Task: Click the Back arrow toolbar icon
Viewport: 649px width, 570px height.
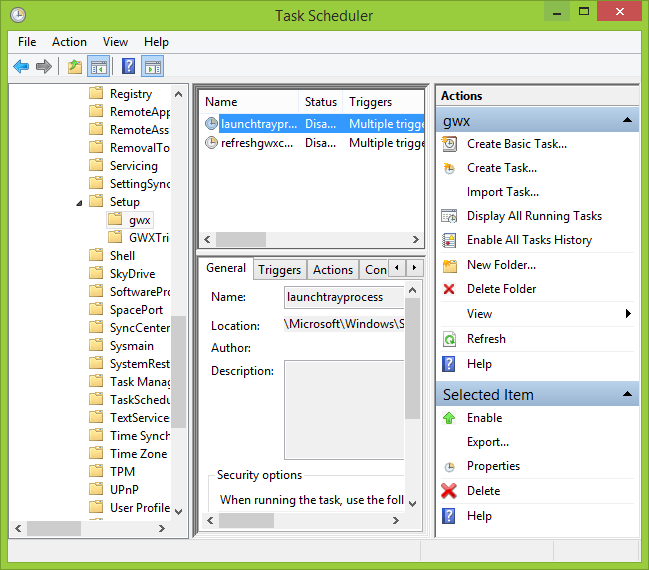Action: tap(21, 66)
